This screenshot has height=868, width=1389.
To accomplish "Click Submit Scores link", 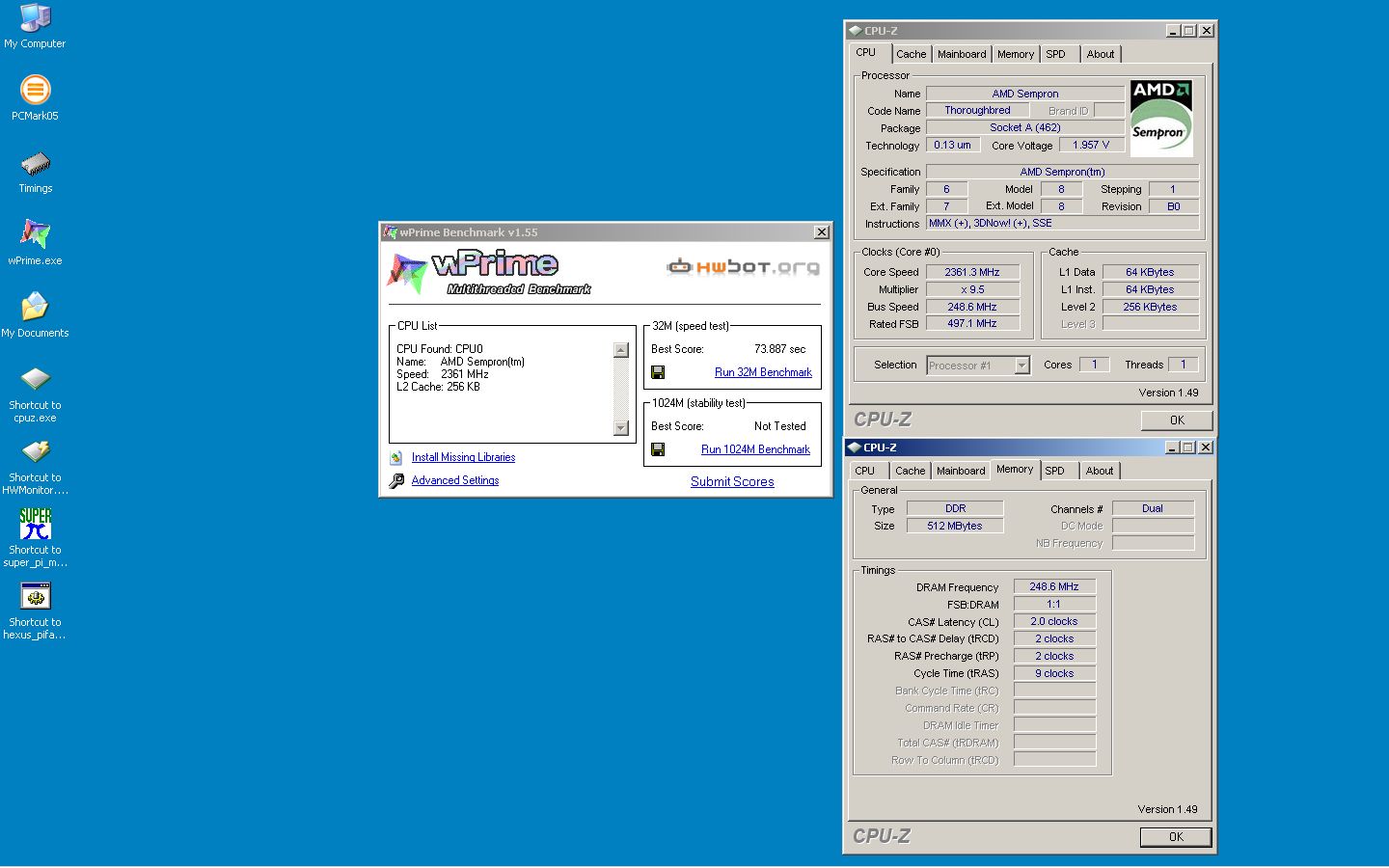I will 732,482.
